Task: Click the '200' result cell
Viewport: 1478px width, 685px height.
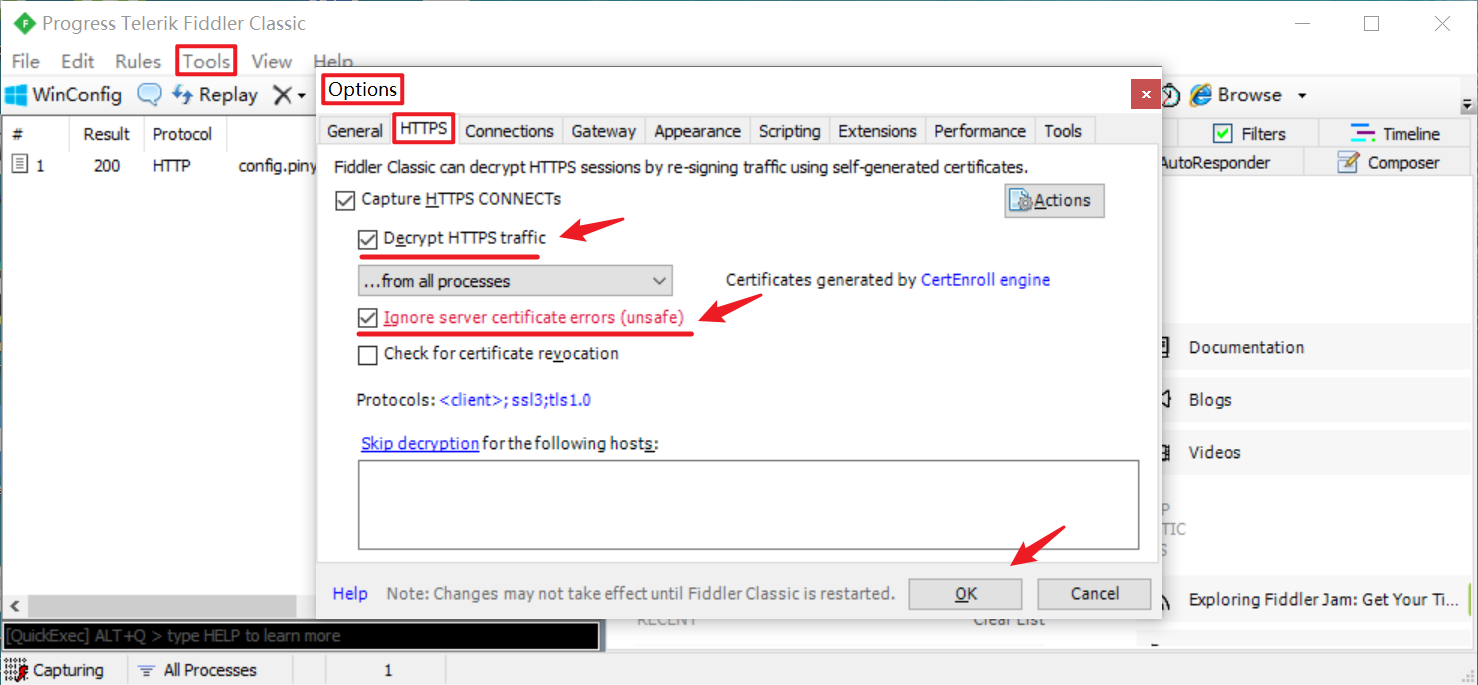Action: 107,166
